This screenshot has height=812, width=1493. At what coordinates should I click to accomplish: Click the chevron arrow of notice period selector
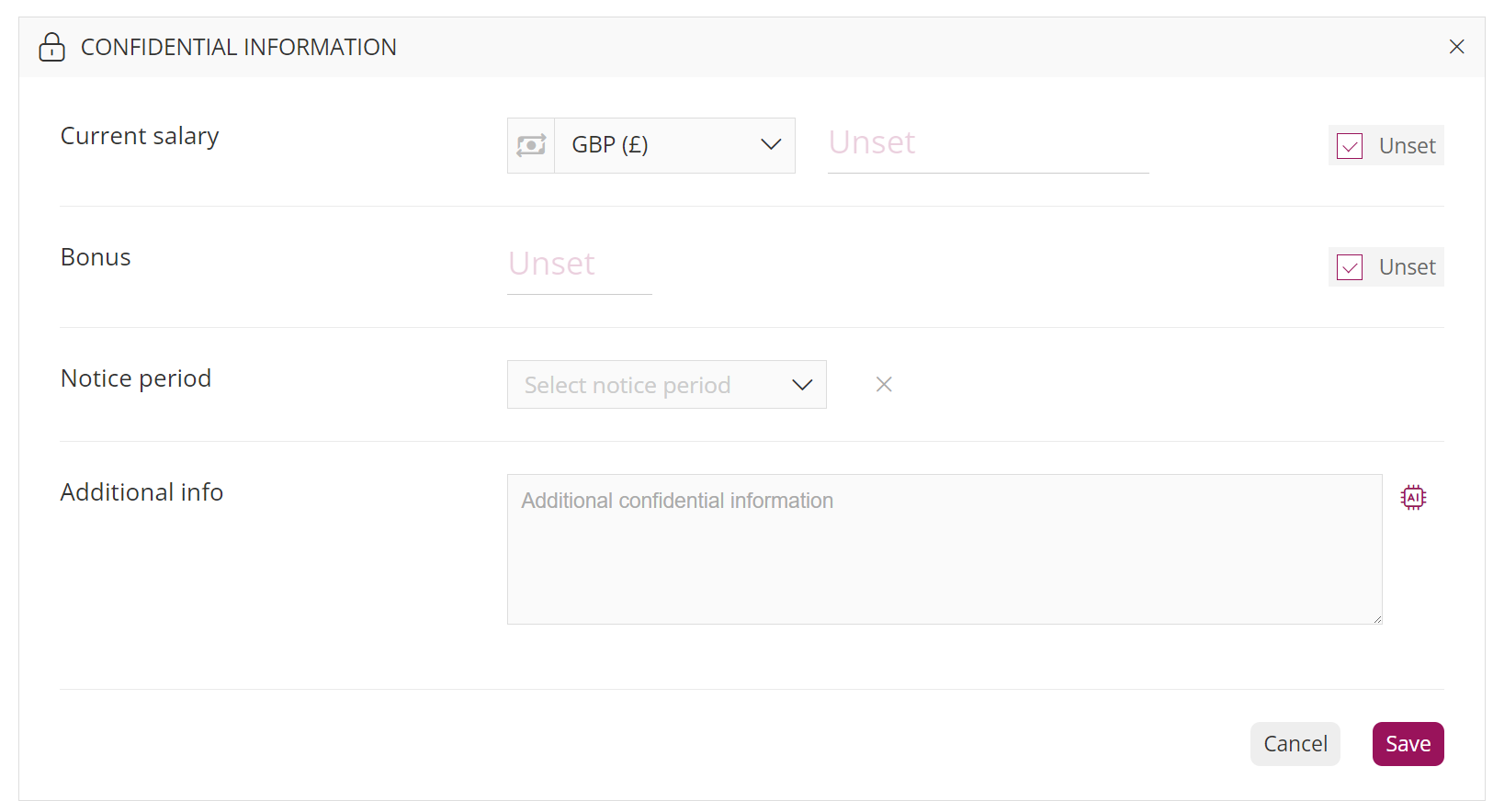[x=802, y=385]
